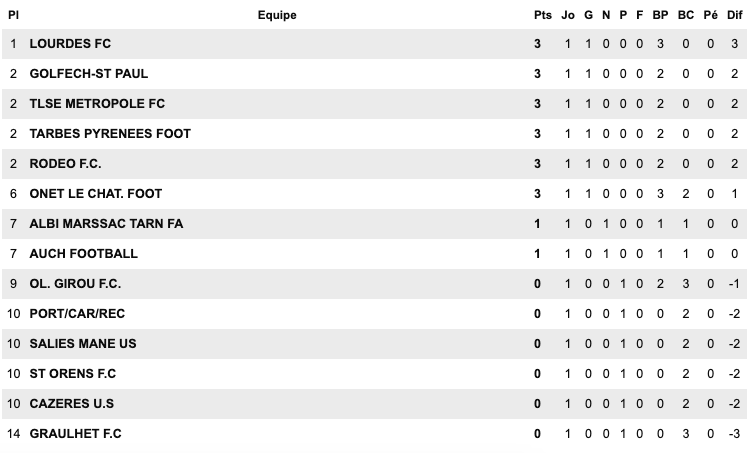Click the Jo column header
The image size is (750, 453).
point(568,15)
